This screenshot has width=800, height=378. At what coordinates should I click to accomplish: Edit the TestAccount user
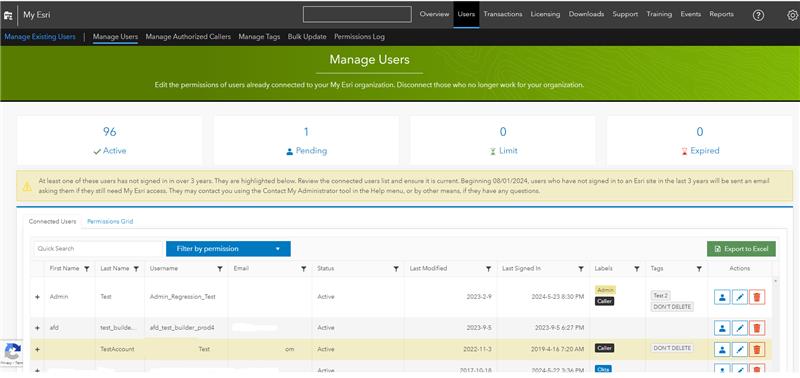(x=740, y=349)
